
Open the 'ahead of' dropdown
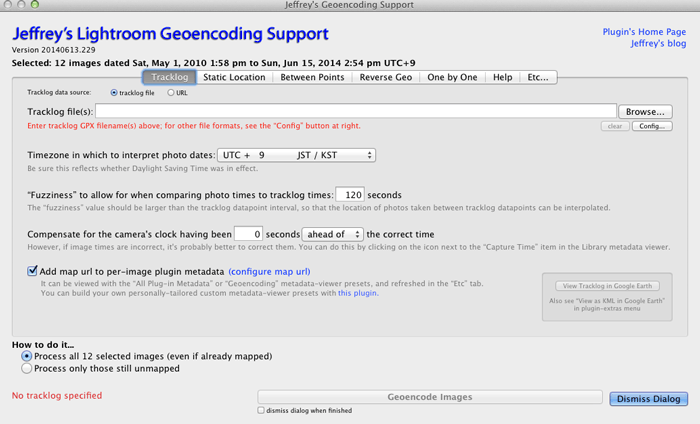pyautogui.click(x=333, y=234)
